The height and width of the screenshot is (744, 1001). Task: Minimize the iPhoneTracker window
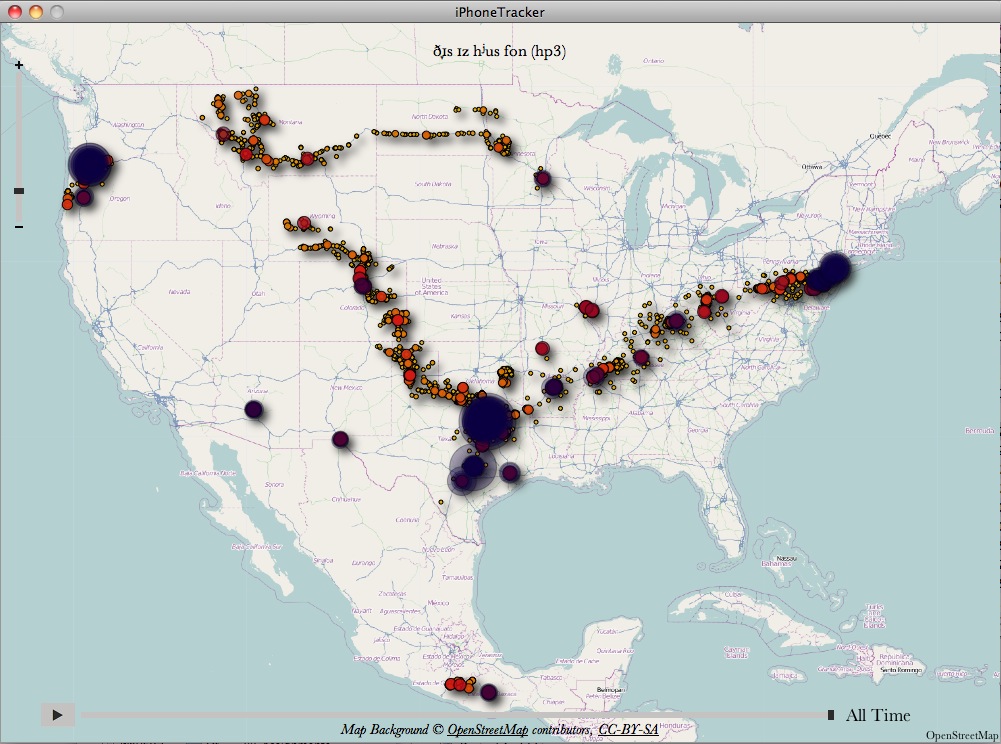35,11
